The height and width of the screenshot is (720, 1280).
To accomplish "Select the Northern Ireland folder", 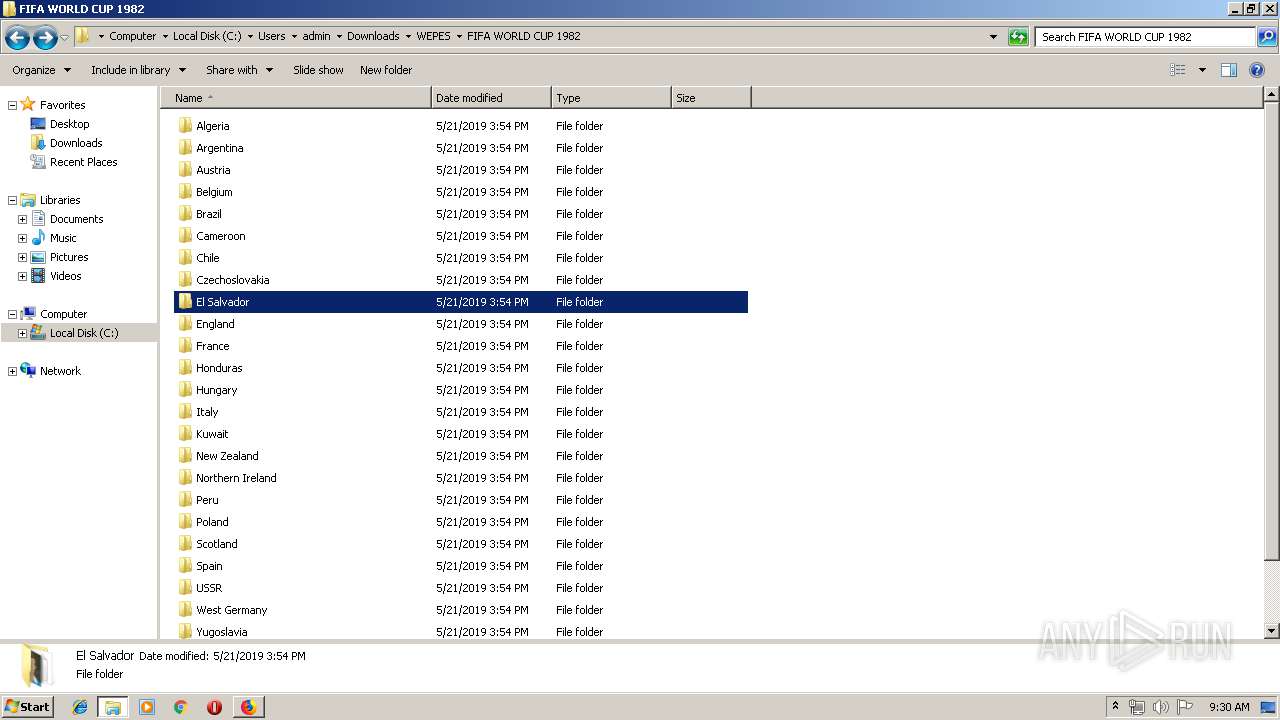I will click(x=461, y=478).
